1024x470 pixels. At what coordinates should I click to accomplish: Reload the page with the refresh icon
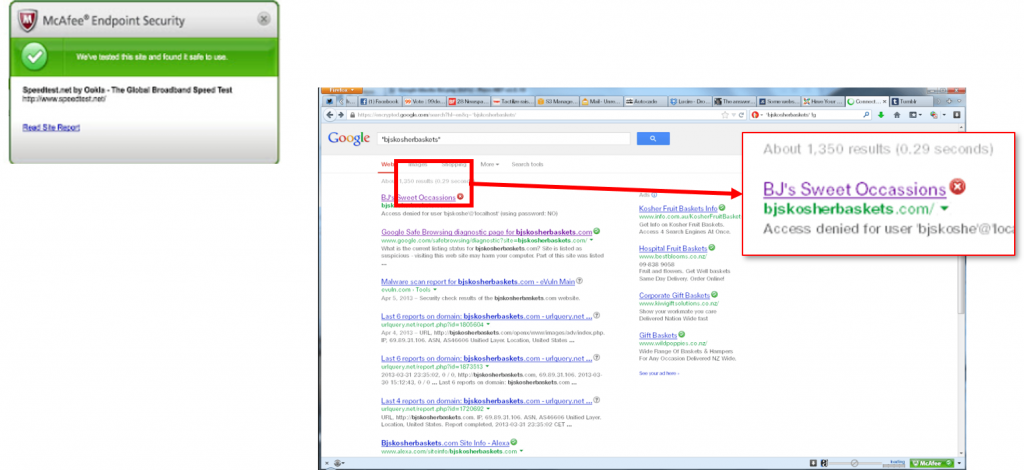coord(741,115)
